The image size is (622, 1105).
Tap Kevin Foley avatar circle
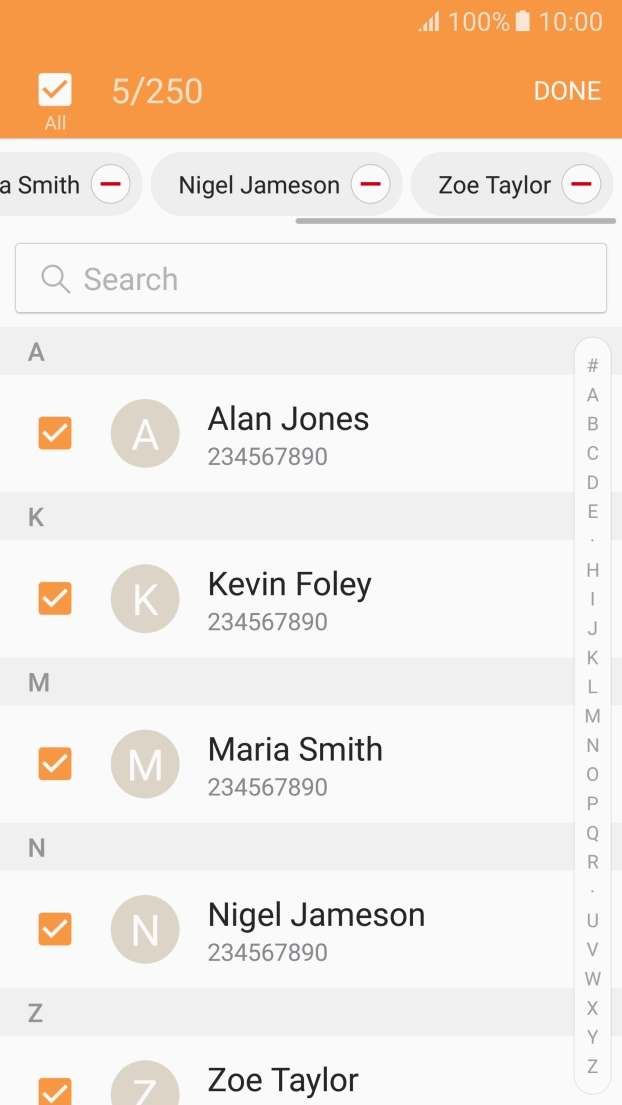[x=145, y=599]
